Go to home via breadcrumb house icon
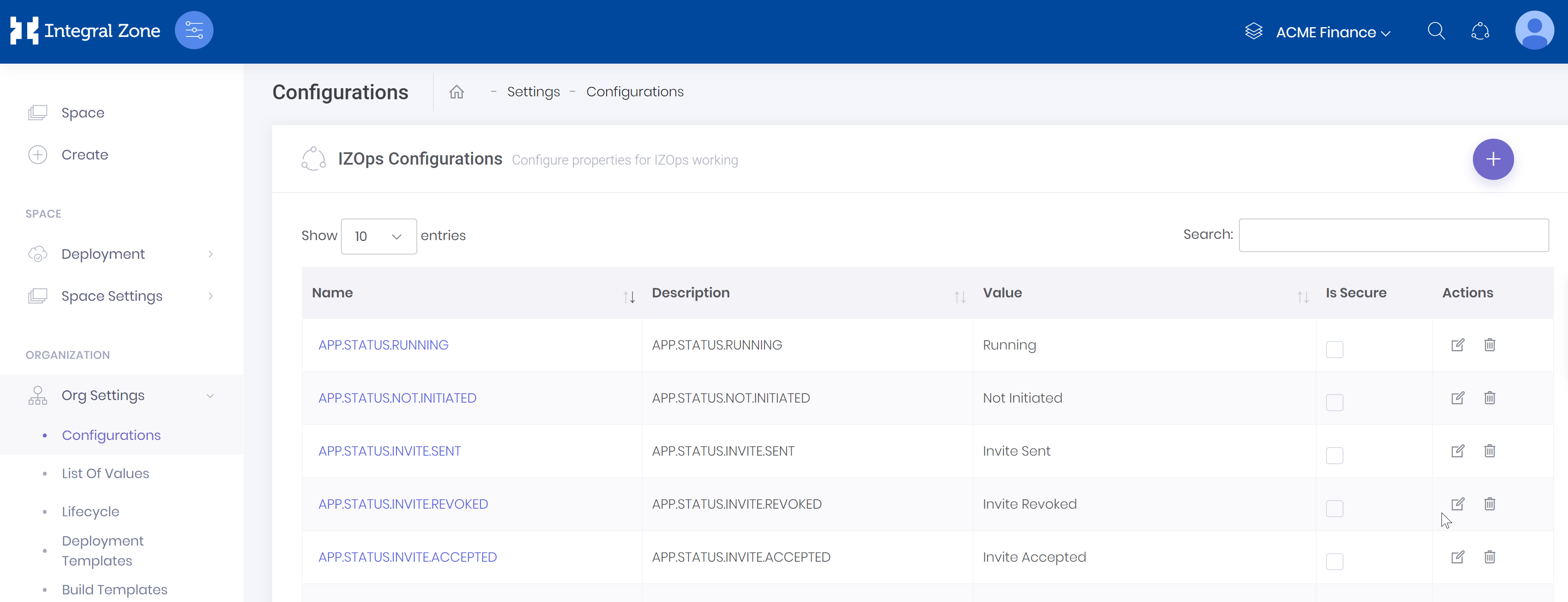 coord(457,92)
